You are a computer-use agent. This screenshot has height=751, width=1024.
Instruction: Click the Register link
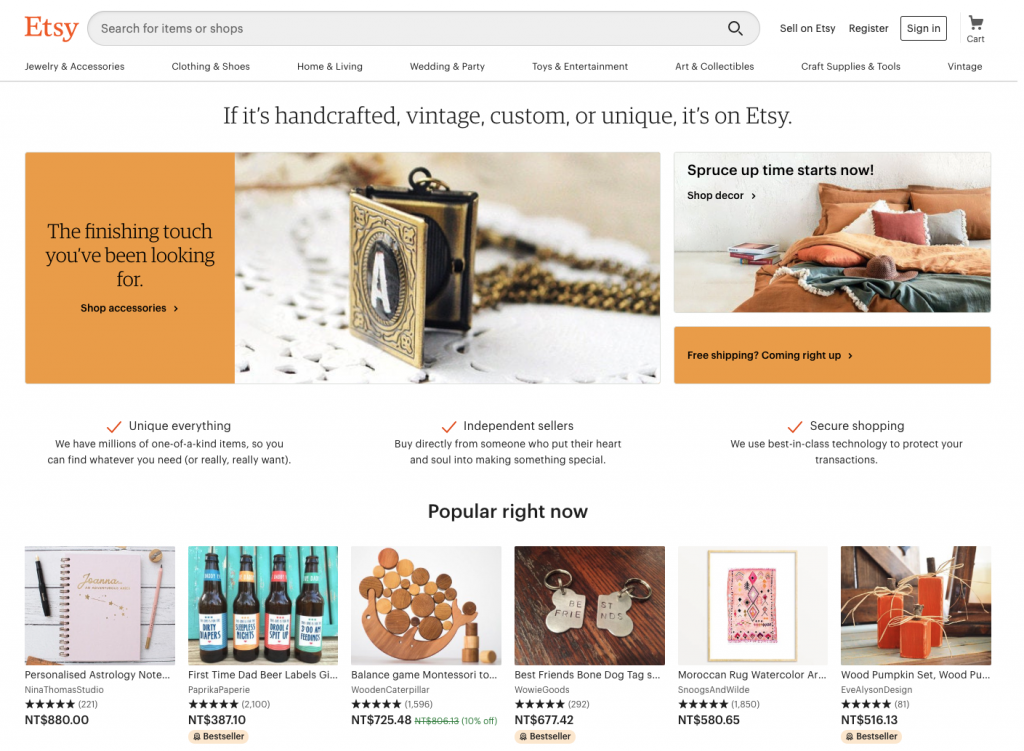[868, 28]
